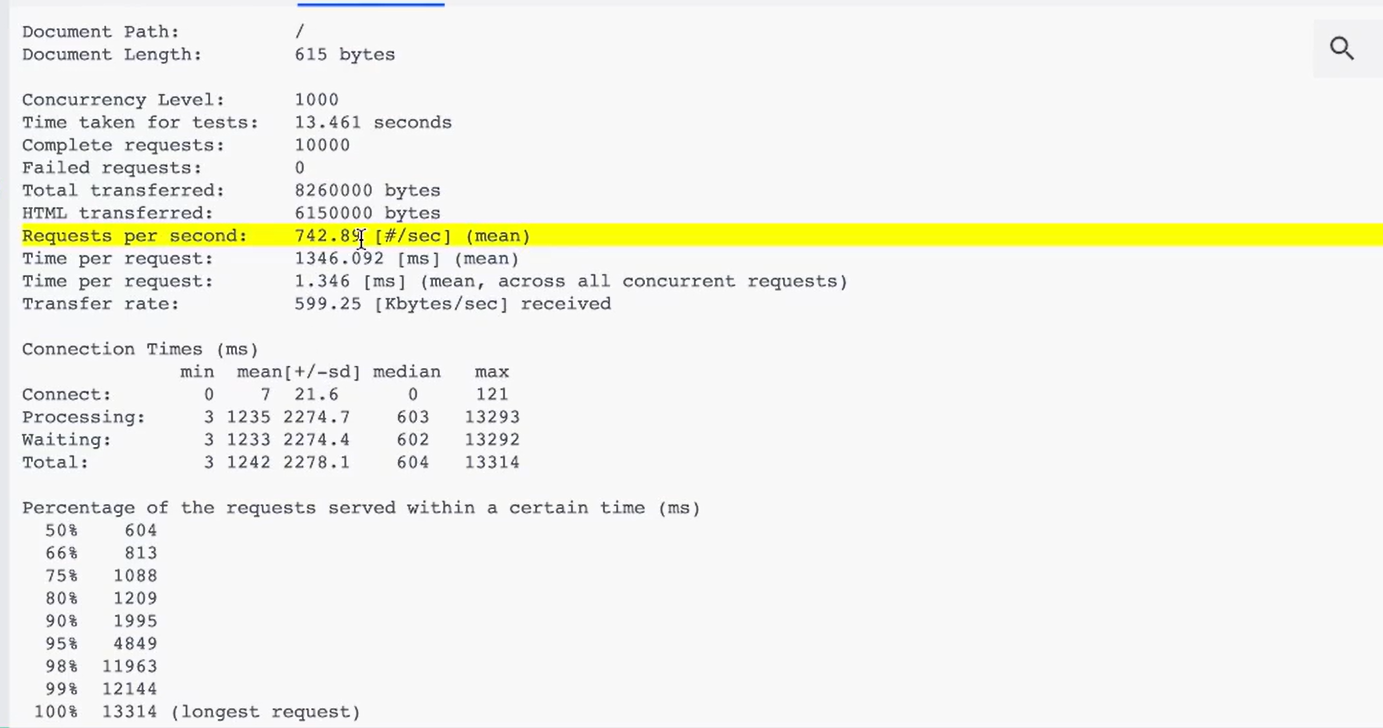Click the Complete requests value 10000
1383x728 pixels.
coord(322,145)
